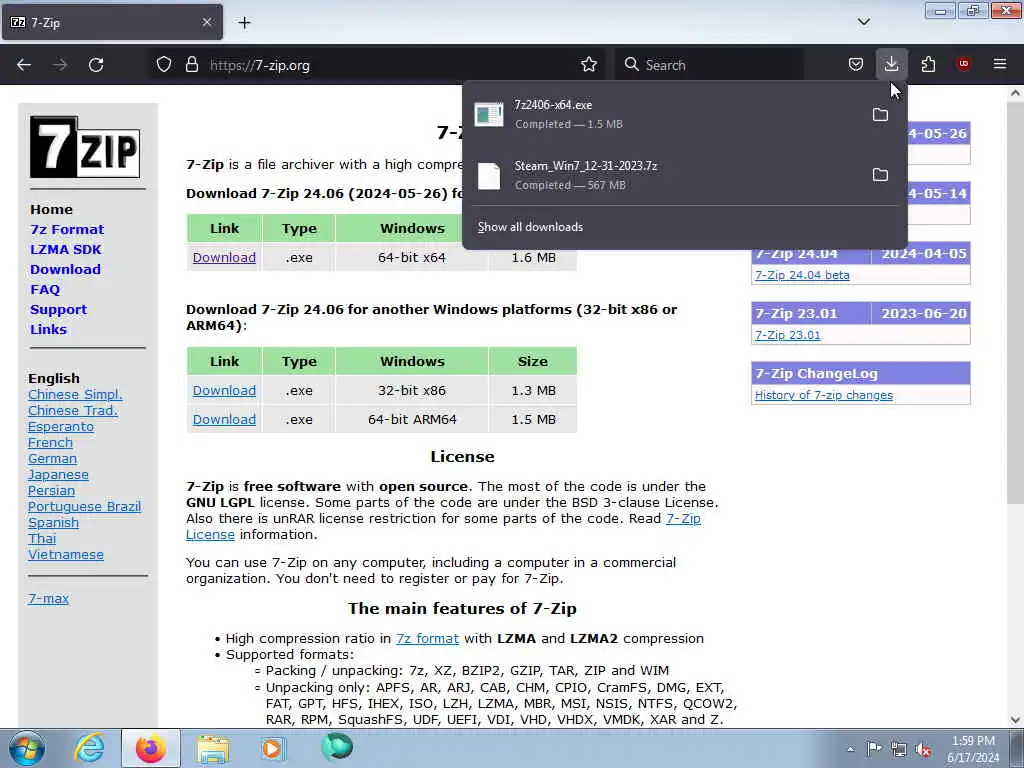Viewport: 1024px width, 768px height.
Task: Open Windows Explorer from the taskbar
Action: coord(213,749)
